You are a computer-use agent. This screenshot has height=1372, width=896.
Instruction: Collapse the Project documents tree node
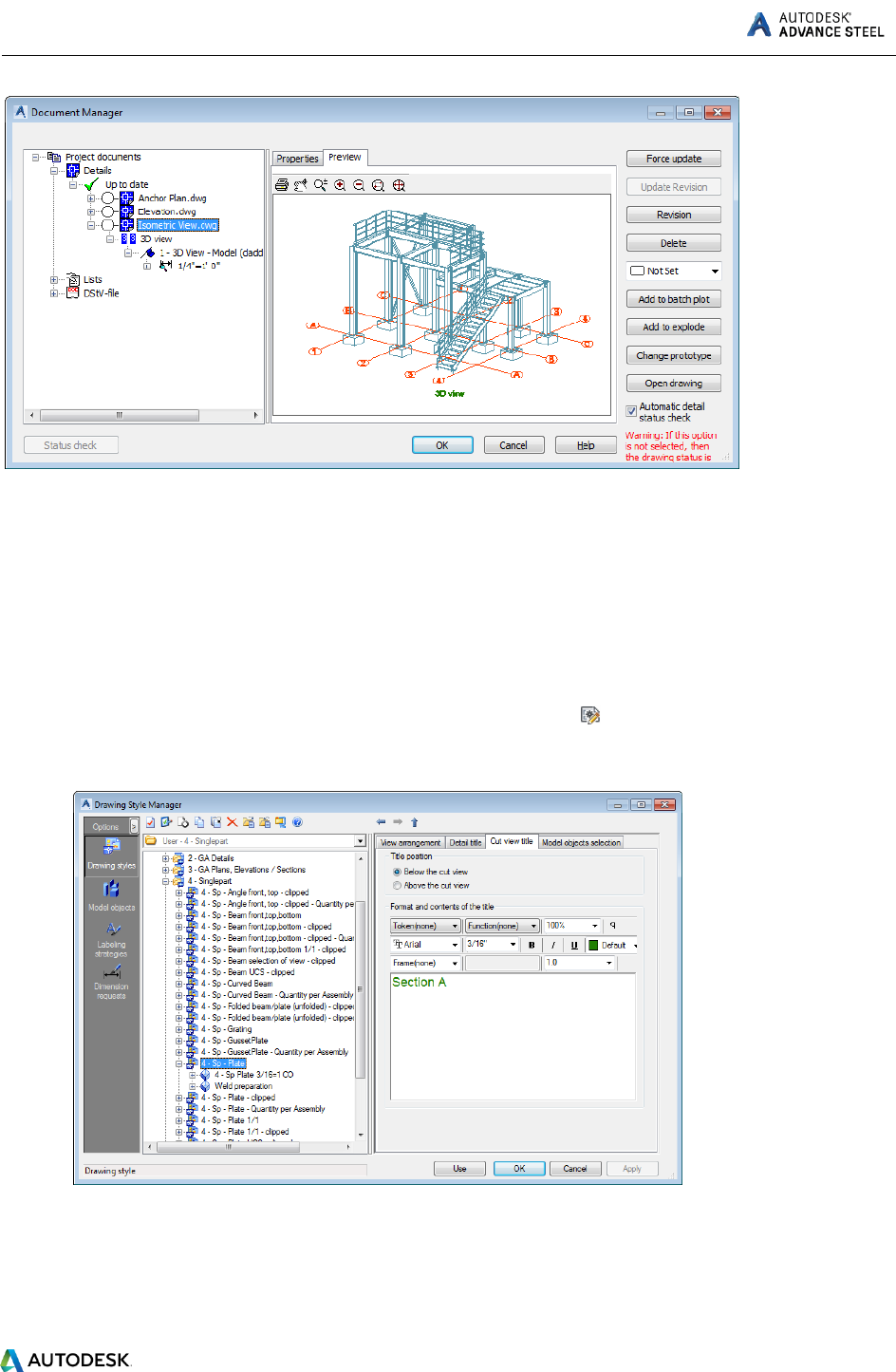click(36, 158)
